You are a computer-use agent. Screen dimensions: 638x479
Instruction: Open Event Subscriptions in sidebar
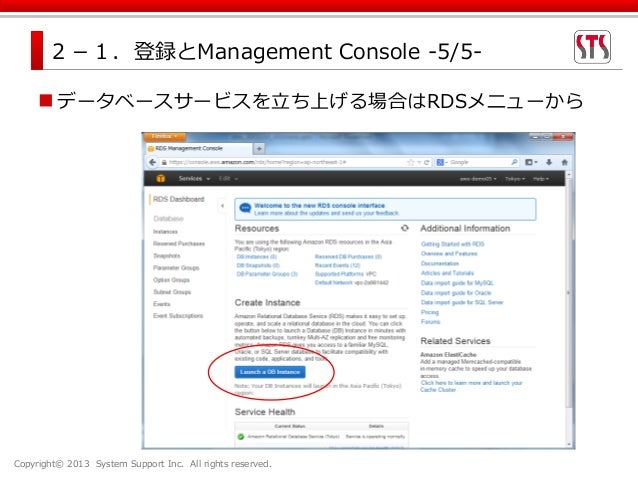[178, 316]
